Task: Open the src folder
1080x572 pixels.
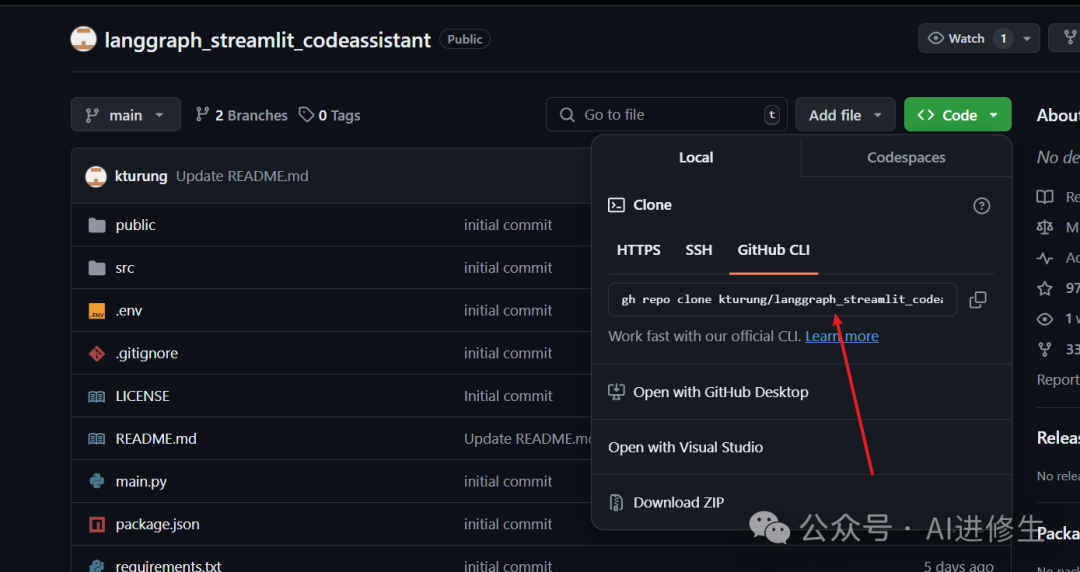Action: coord(125,268)
